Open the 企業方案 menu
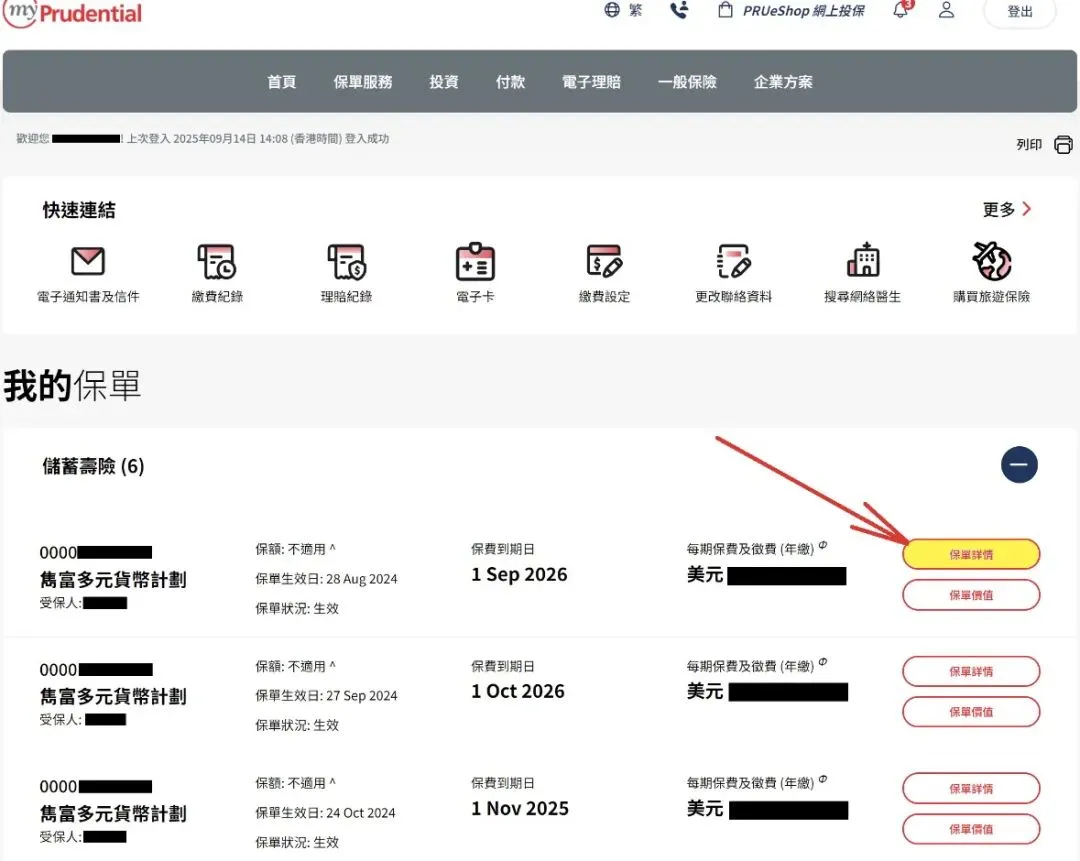 (x=783, y=82)
